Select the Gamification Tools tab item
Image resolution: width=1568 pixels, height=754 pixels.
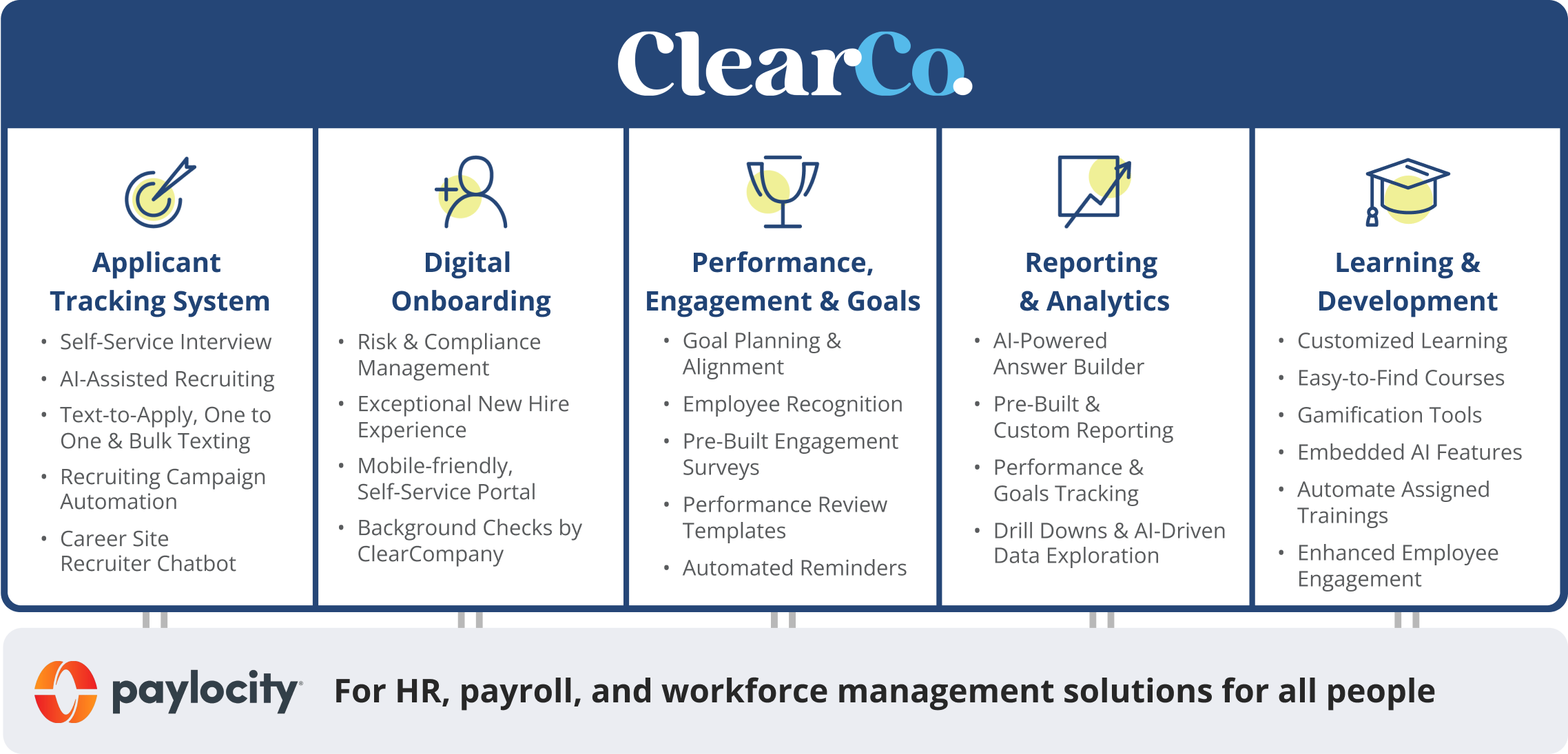click(x=1390, y=414)
